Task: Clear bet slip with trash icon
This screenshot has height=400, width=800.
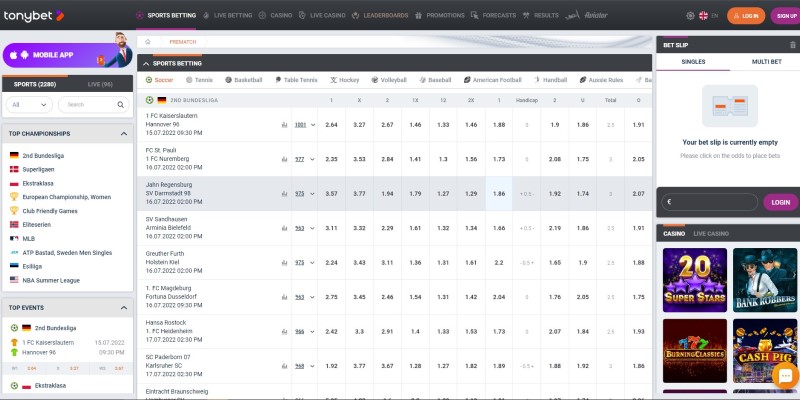Action: coord(792,45)
